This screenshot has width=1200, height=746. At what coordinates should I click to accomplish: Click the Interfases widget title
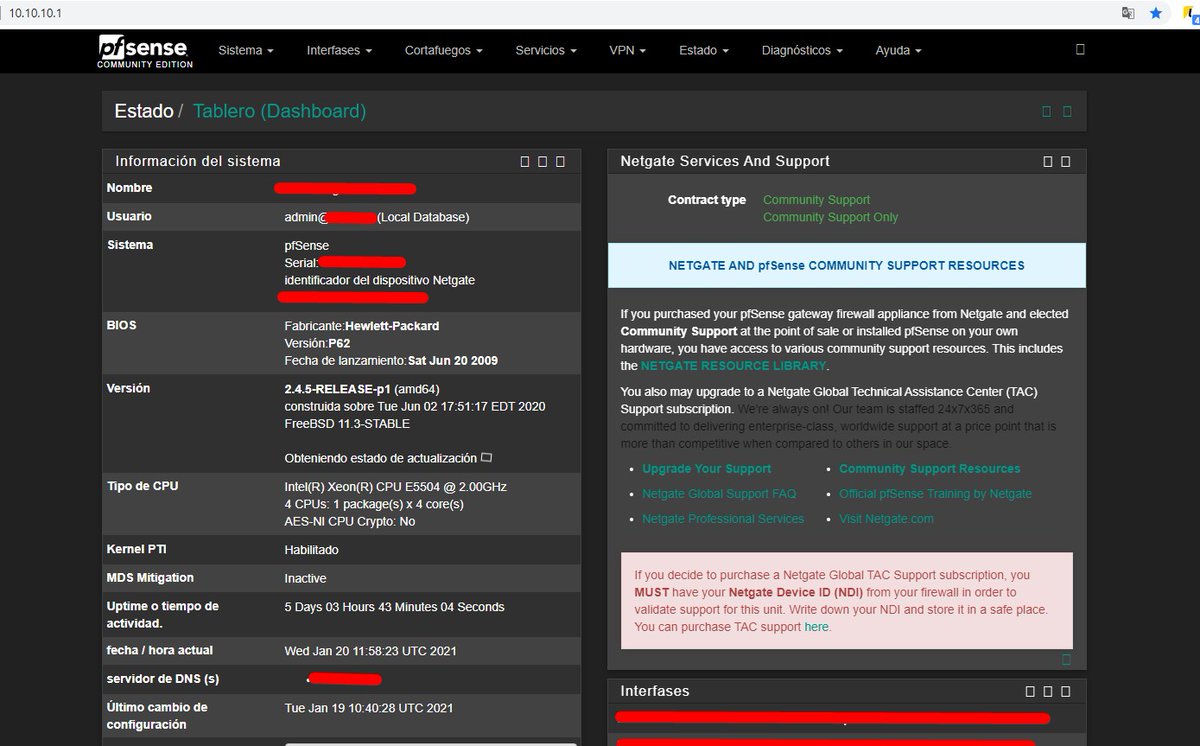(x=654, y=691)
